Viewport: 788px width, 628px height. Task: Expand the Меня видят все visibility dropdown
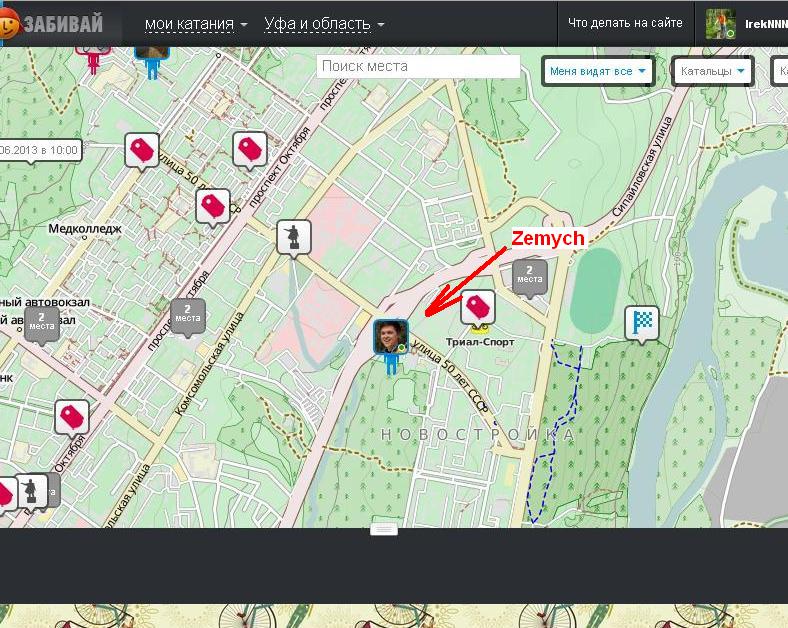click(598, 71)
